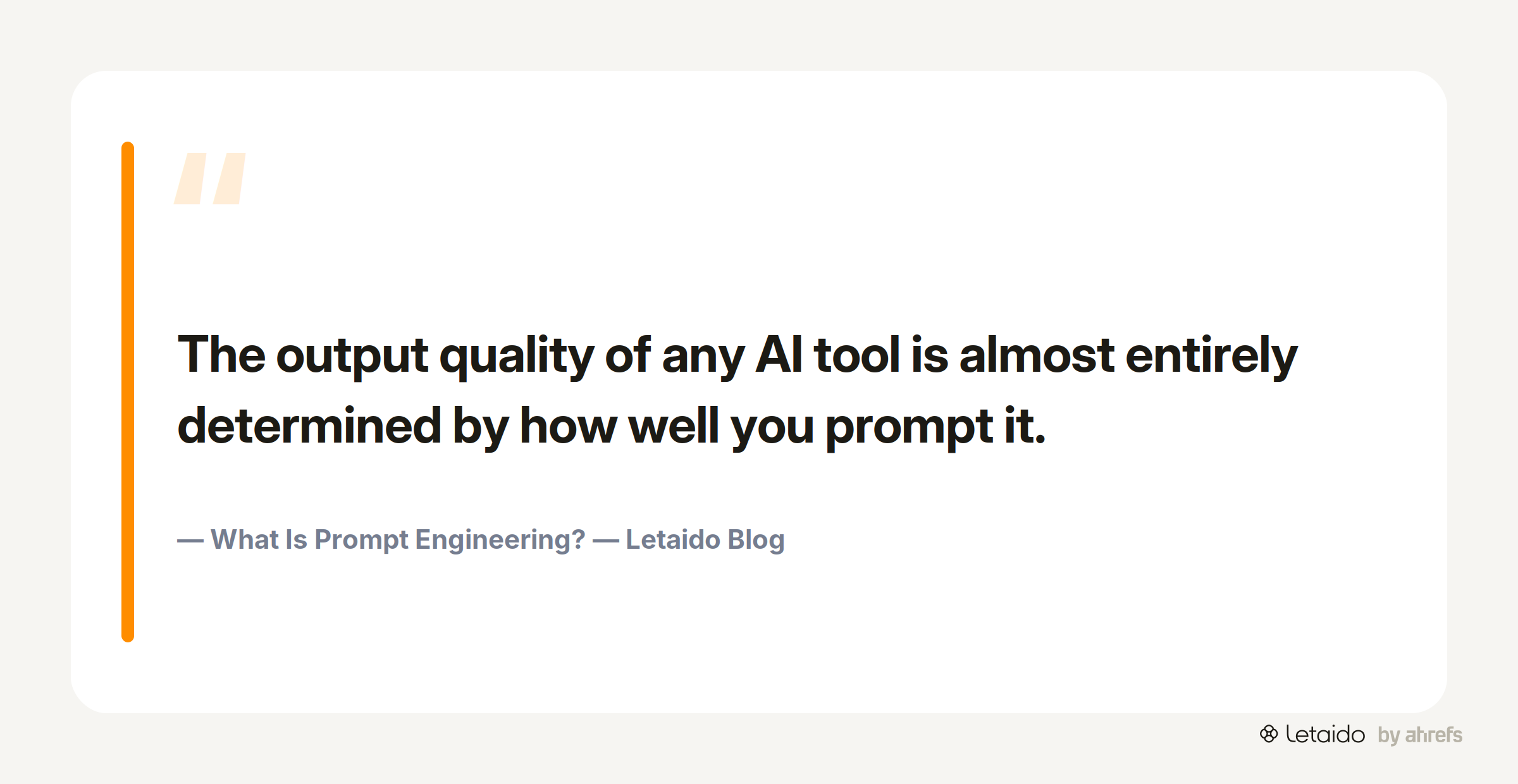Click the word "AI" in the quote
This screenshot has height=784, width=1518.
(x=779, y=355)
